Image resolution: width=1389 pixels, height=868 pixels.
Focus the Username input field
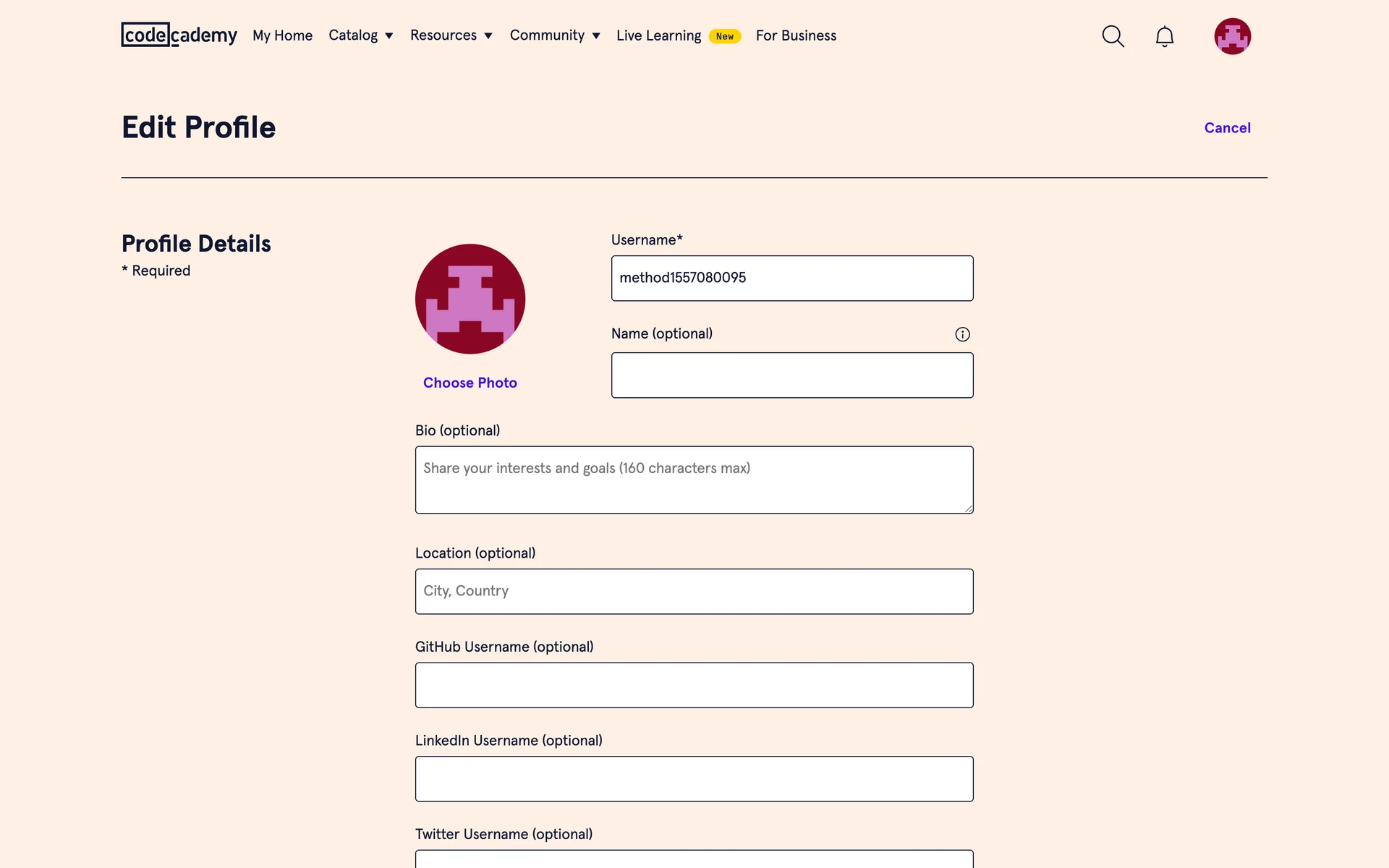click(x=792, y=278)
